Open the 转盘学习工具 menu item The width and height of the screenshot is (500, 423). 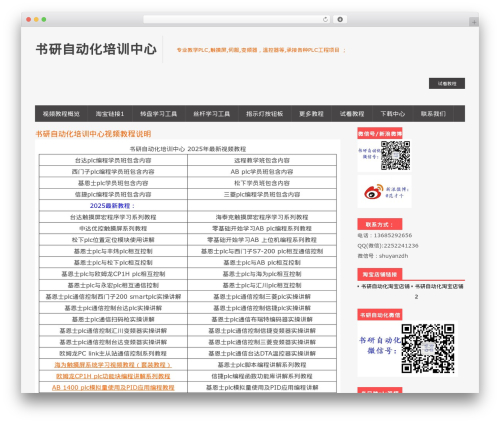(158, 114)
